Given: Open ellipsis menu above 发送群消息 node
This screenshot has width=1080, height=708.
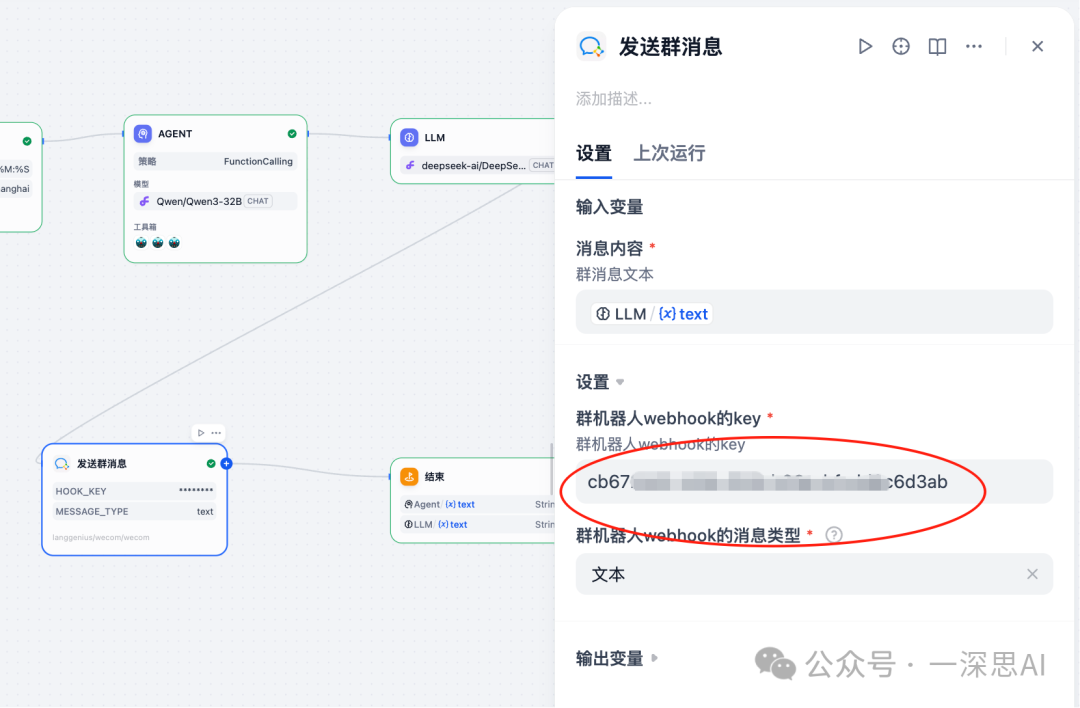Looking at the screenshot, I should point(216,433).
